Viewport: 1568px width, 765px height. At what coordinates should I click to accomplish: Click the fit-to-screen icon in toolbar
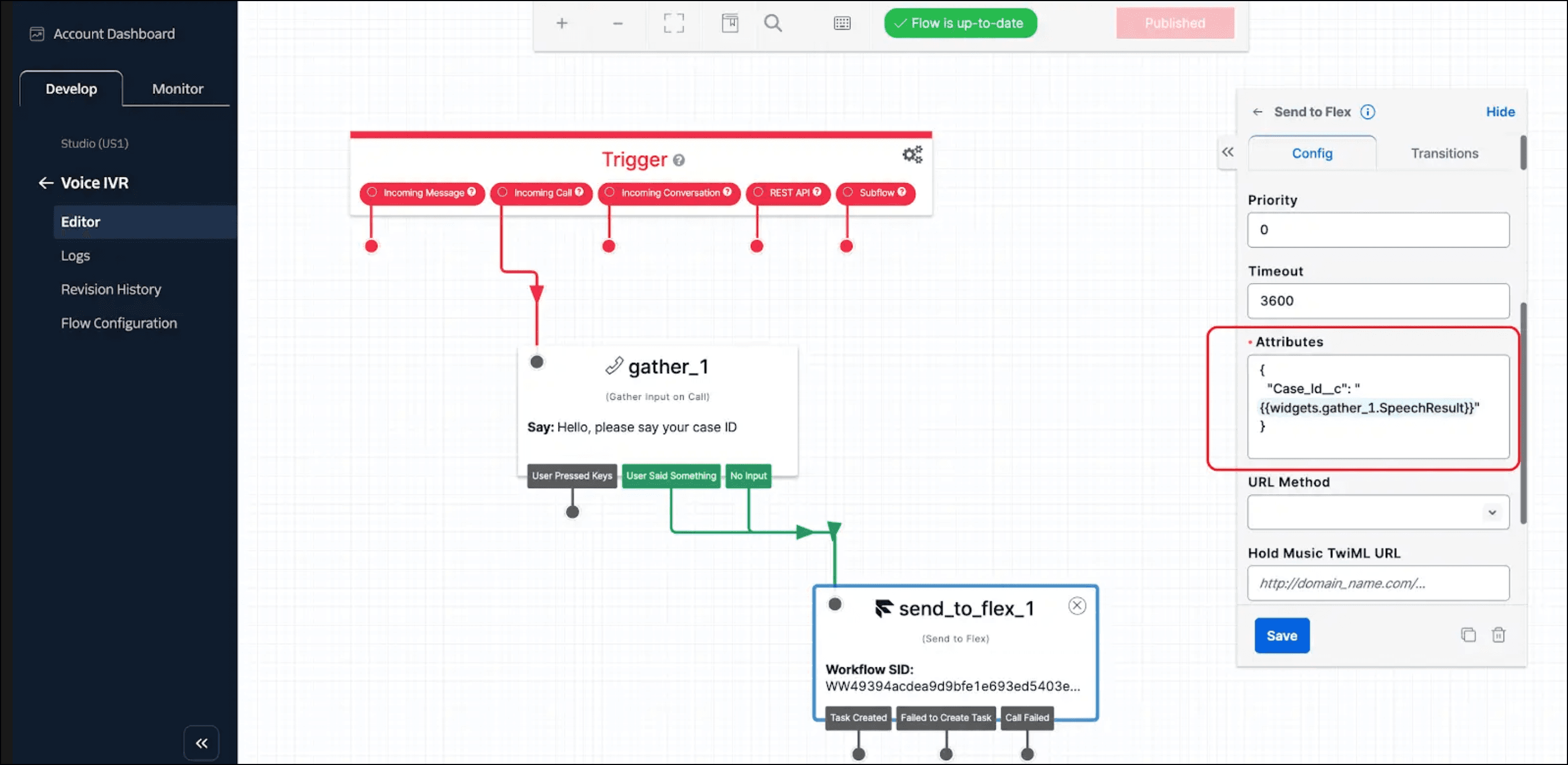(x=673, y=23)
